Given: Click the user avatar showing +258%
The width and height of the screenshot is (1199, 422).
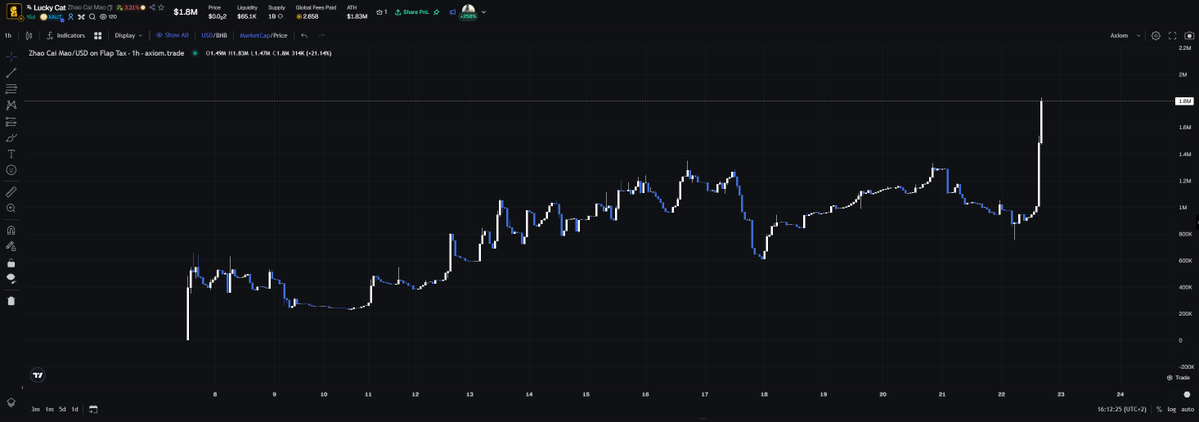Looking at the screenshot, I should point(469,11).
